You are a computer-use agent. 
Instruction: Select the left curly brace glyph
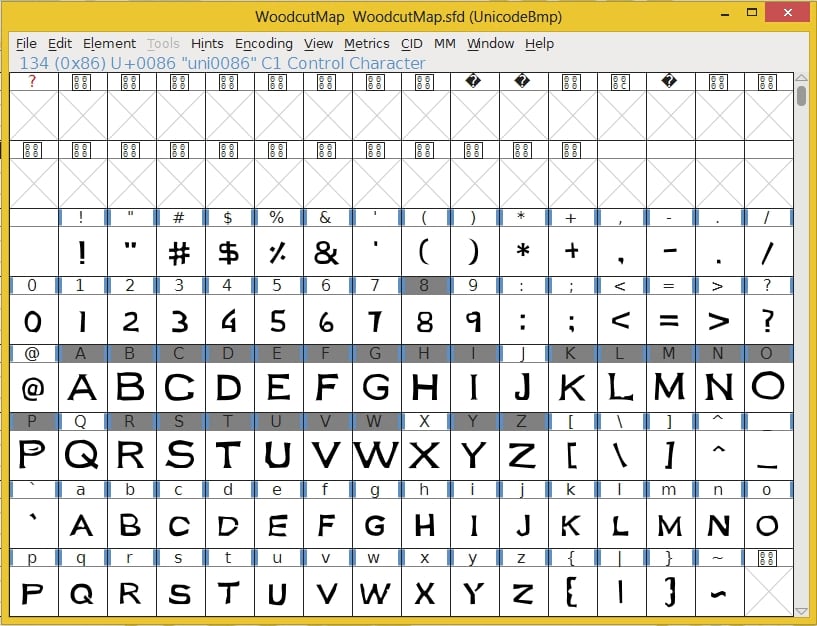point(573,592)
